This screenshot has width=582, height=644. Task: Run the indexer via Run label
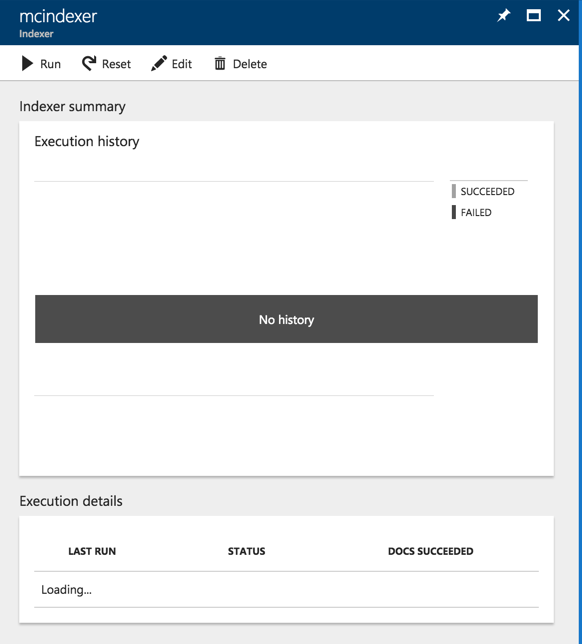pos(50,64)
